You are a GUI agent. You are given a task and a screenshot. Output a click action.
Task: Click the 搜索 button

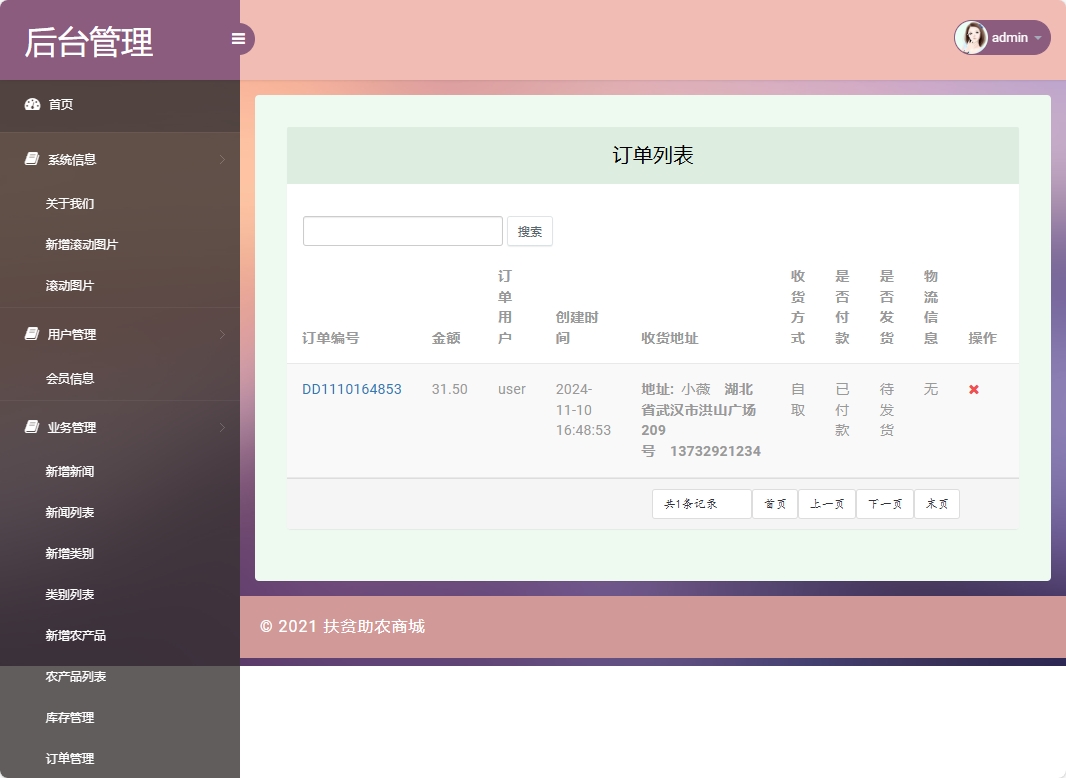pyautogui.click(x=530, y=231)
